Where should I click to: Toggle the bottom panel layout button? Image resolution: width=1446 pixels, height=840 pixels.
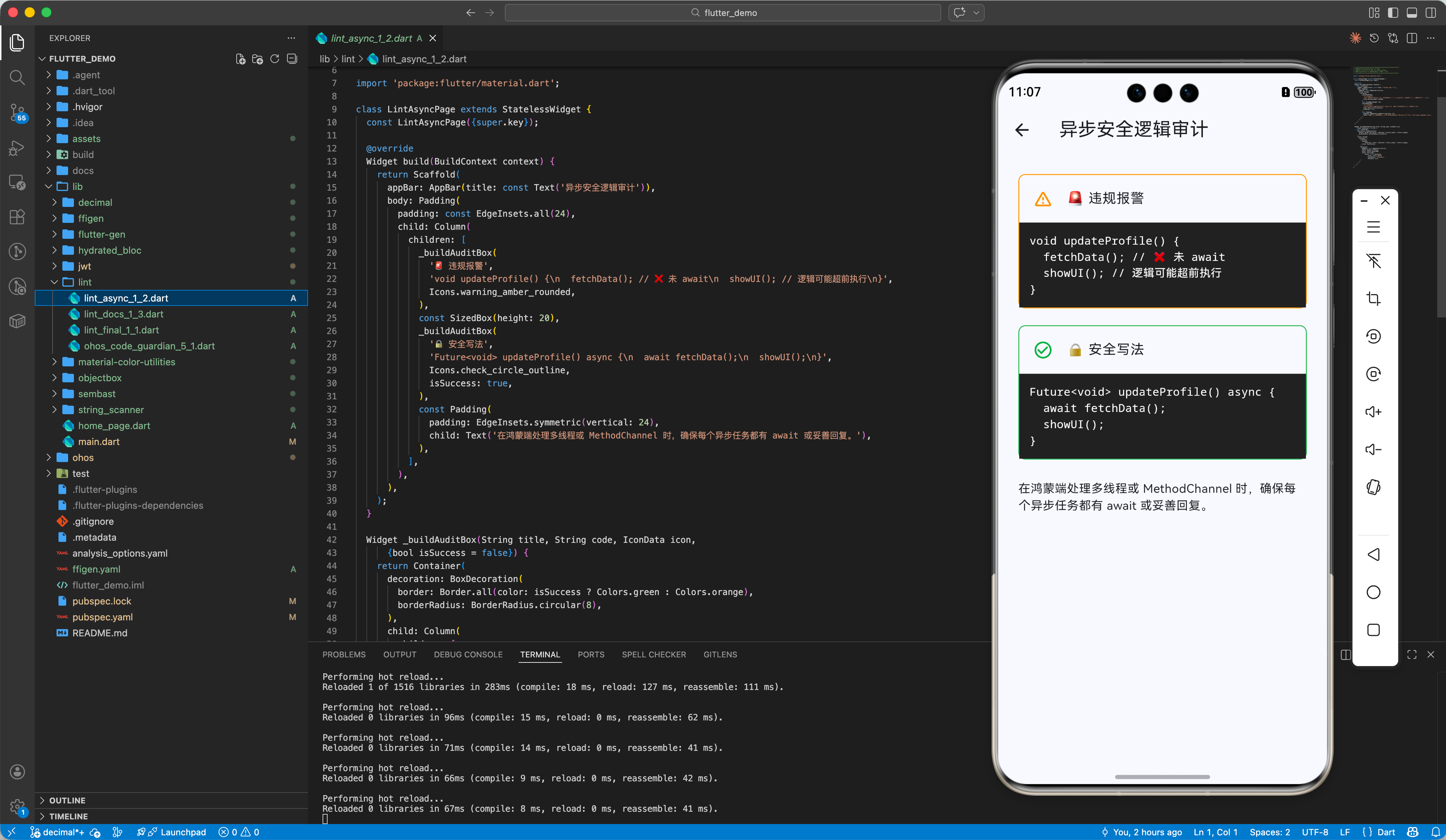pyautogui.click(x=1412, y=13)
